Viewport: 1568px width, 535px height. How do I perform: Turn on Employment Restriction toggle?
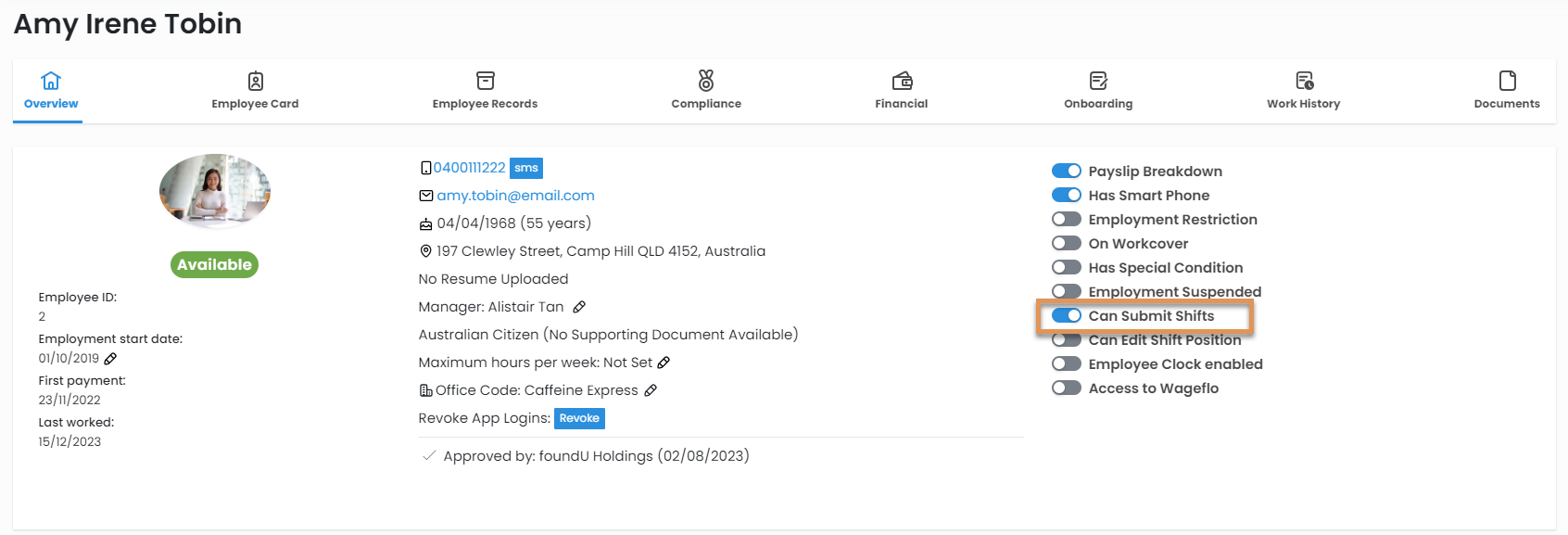pos(1067,219)
